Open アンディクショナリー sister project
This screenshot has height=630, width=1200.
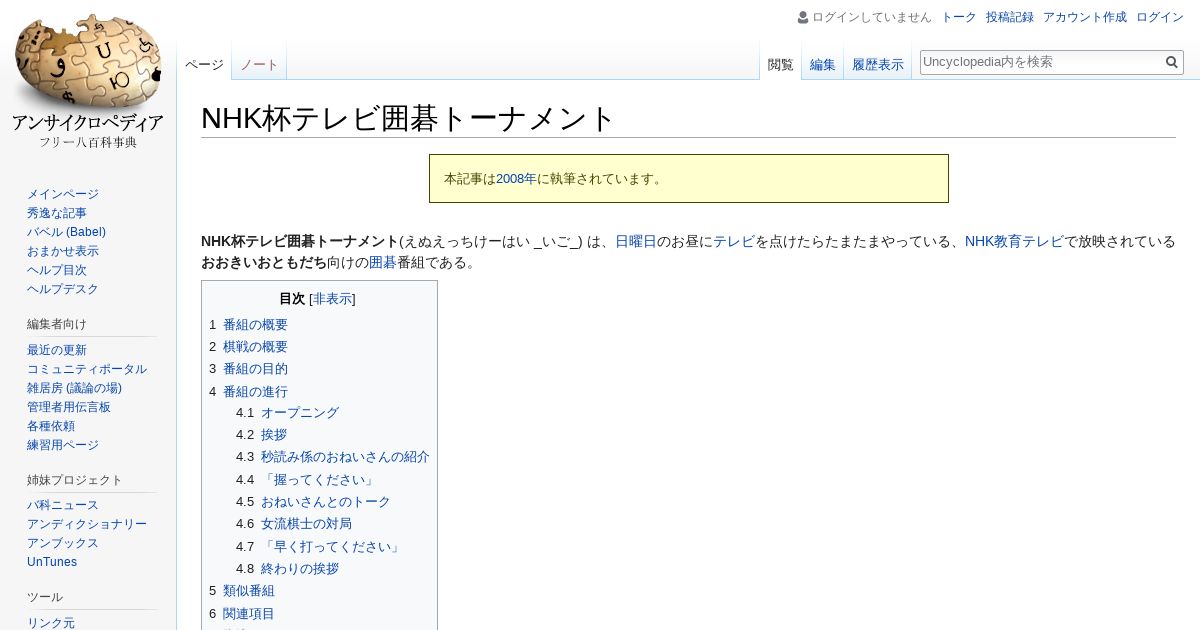87,524
